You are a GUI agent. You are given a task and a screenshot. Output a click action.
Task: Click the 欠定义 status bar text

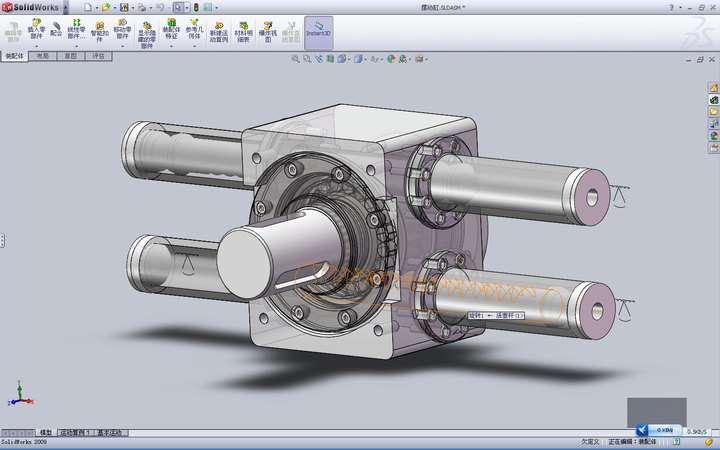591,442
